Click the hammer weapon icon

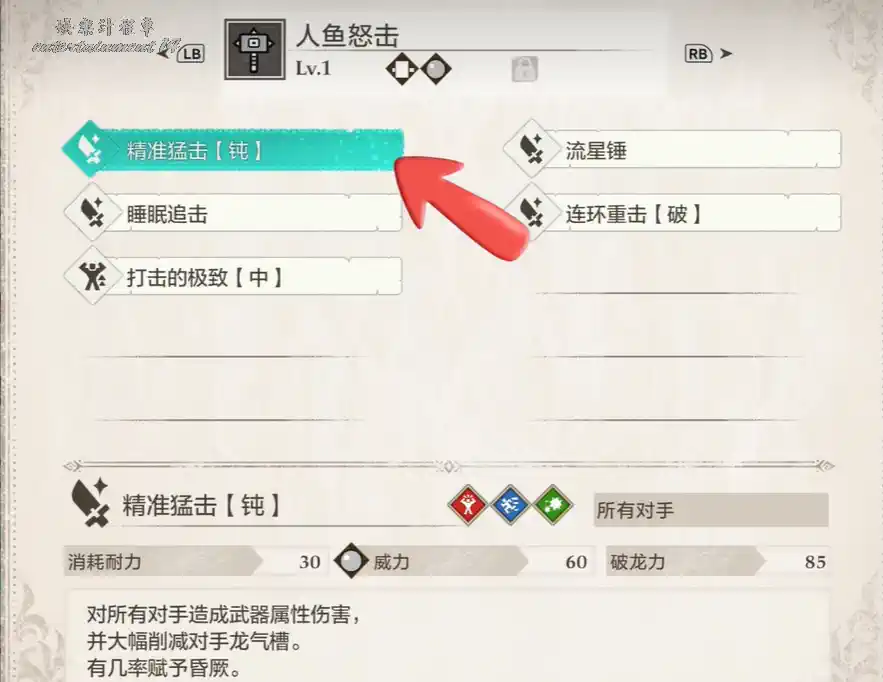[255, 50]
